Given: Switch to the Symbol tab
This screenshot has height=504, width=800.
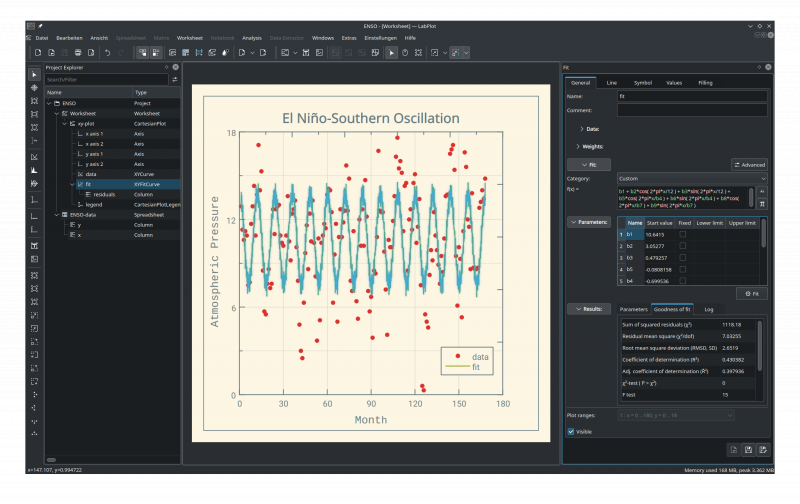Looking at the screenshot, I should [643, 83].
